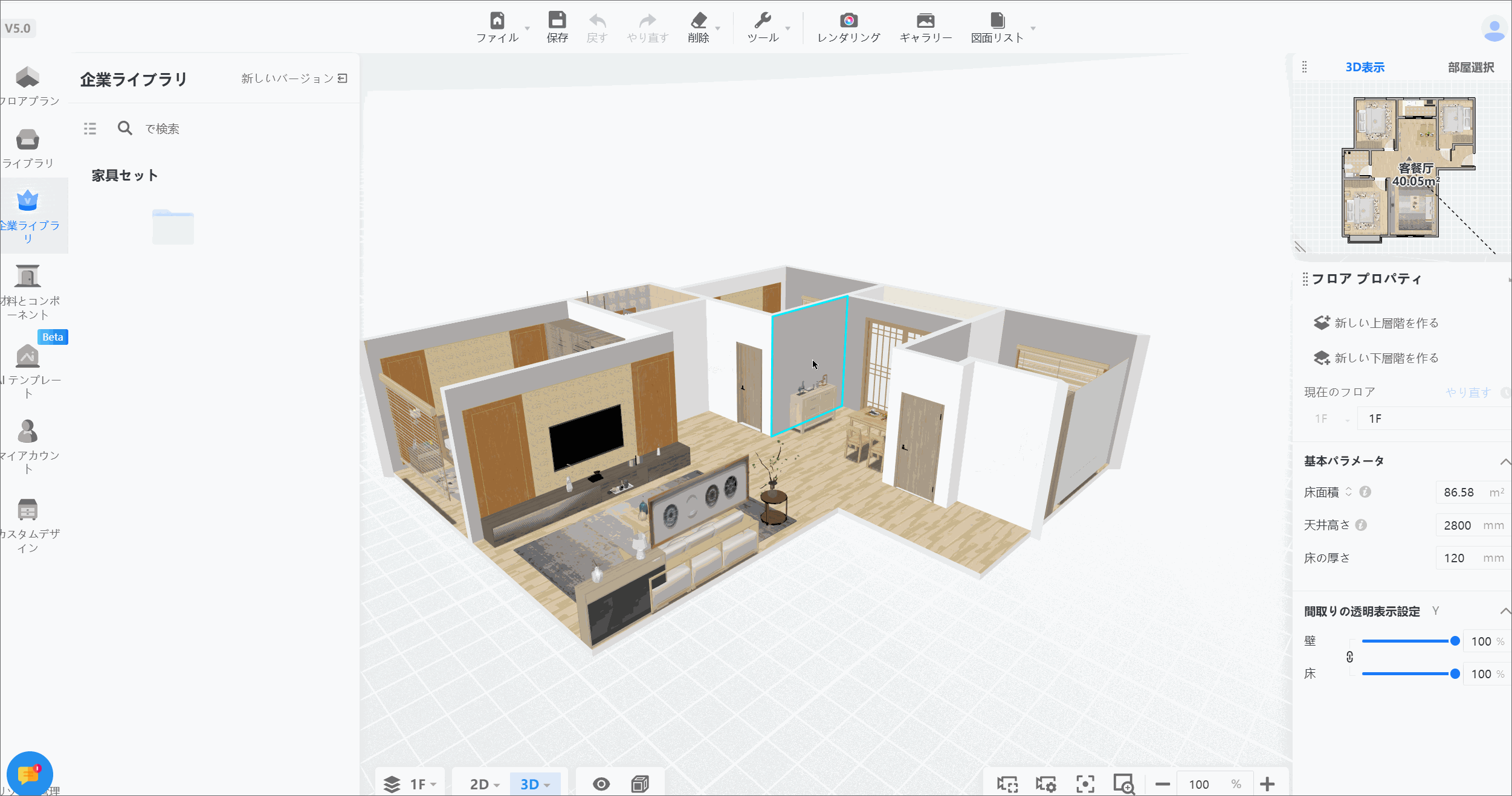Adjust the 壁 transparency slider
Viewport: 1512px width, 796px height.
(x=1410, y=641)
